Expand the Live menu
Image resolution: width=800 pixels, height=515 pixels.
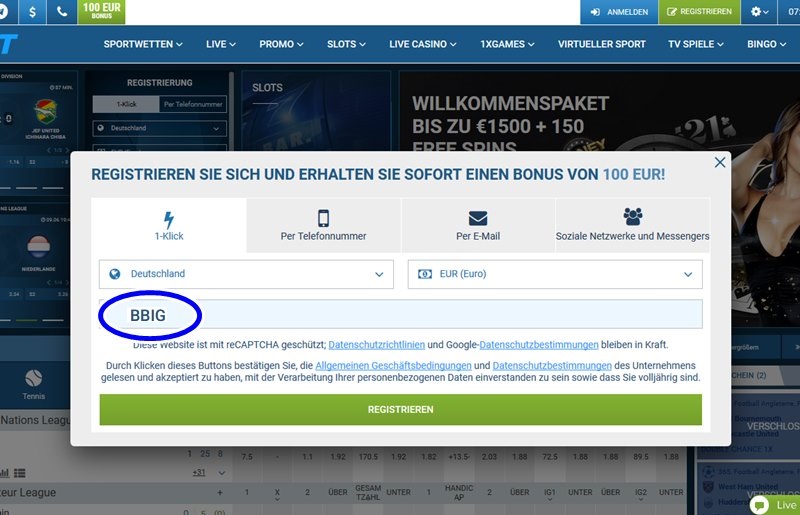tap(220, 44)
